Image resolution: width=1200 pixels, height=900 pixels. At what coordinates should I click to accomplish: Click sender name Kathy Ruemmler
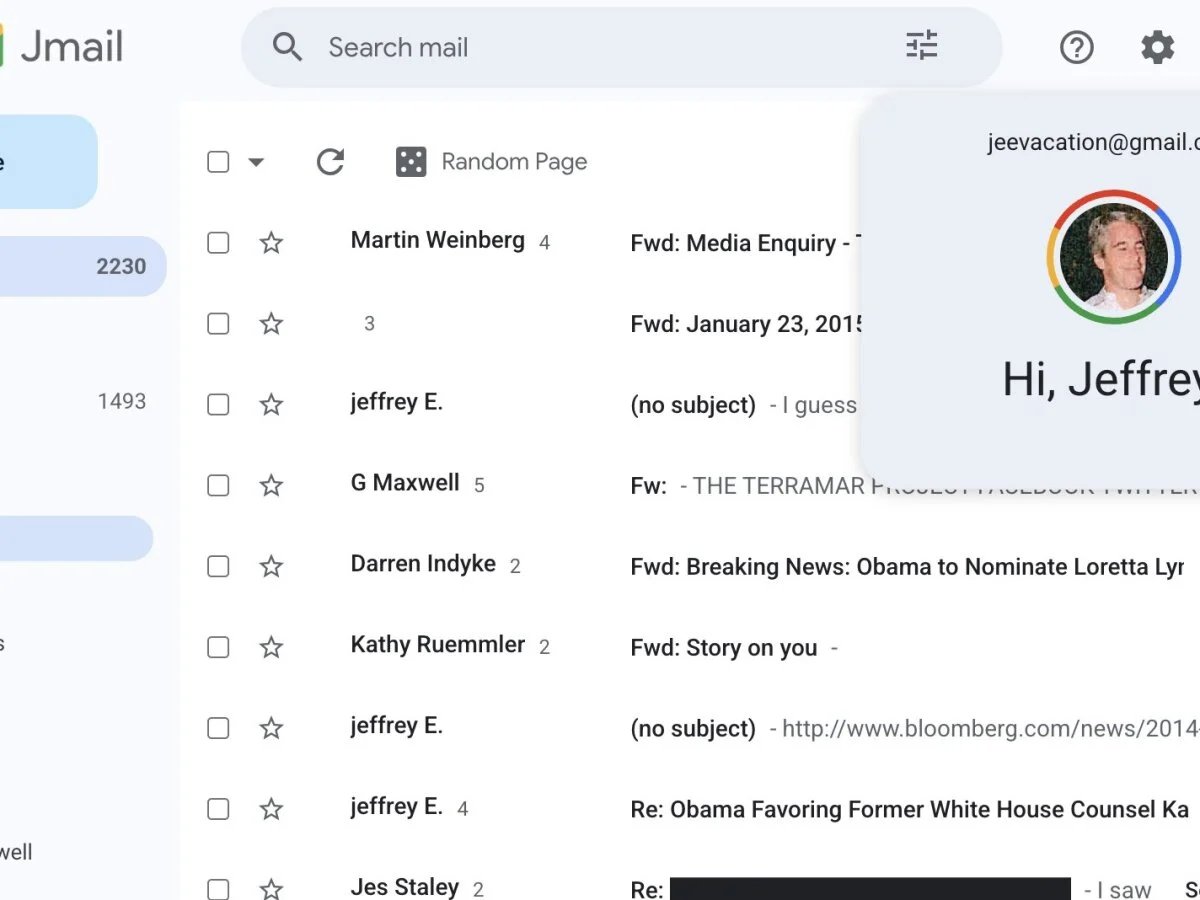pyautogui.click(x=438, y=645)
